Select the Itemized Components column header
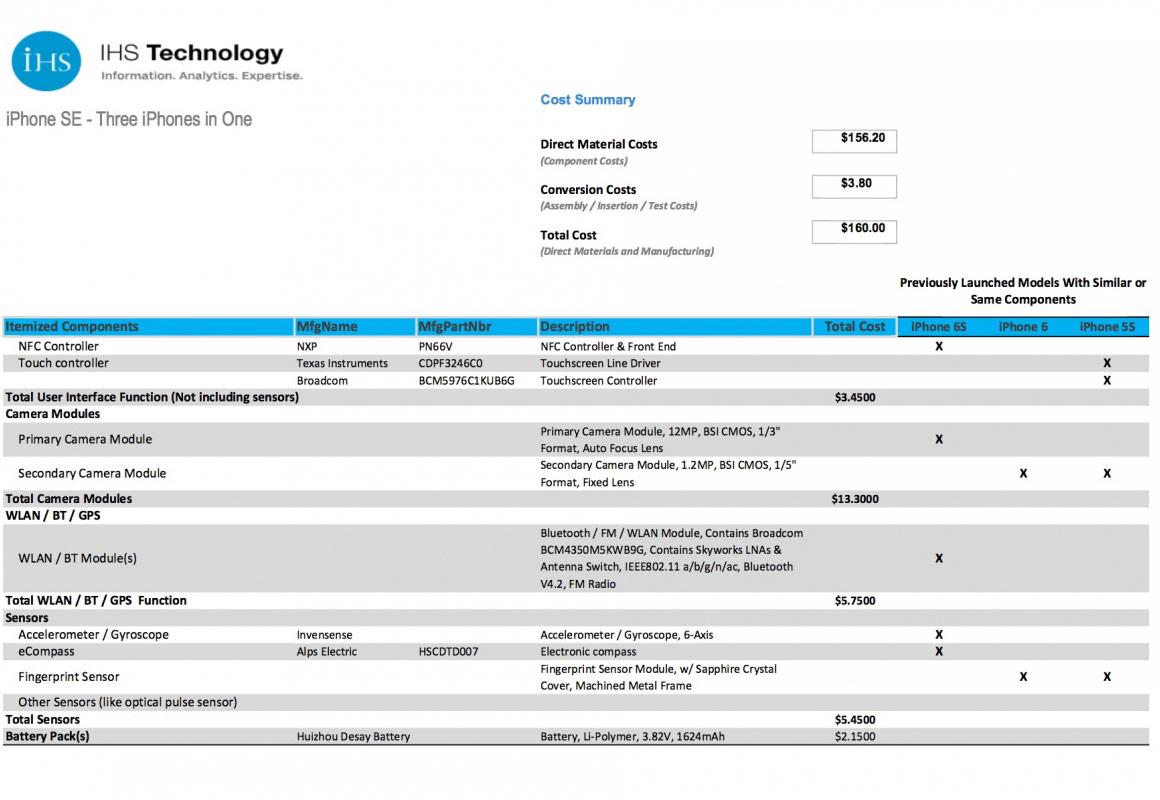This screenshot has height=800, width=1160. coord(72,326)
